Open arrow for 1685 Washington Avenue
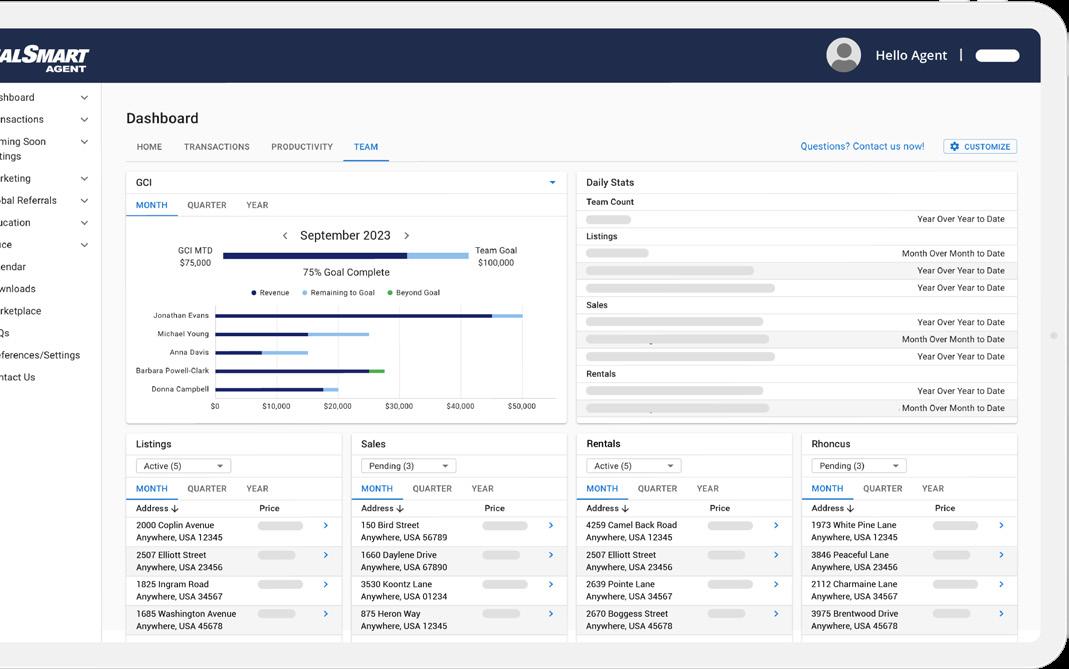 [x=326, y=614]
